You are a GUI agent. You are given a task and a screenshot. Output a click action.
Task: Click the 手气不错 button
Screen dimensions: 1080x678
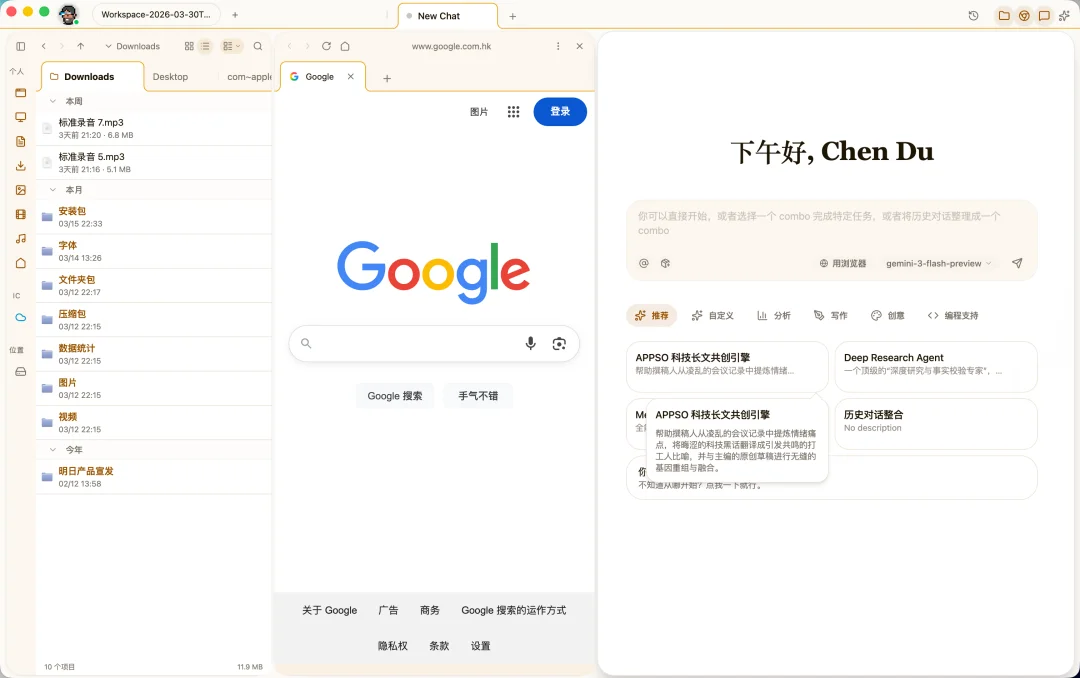coord(478,396)
